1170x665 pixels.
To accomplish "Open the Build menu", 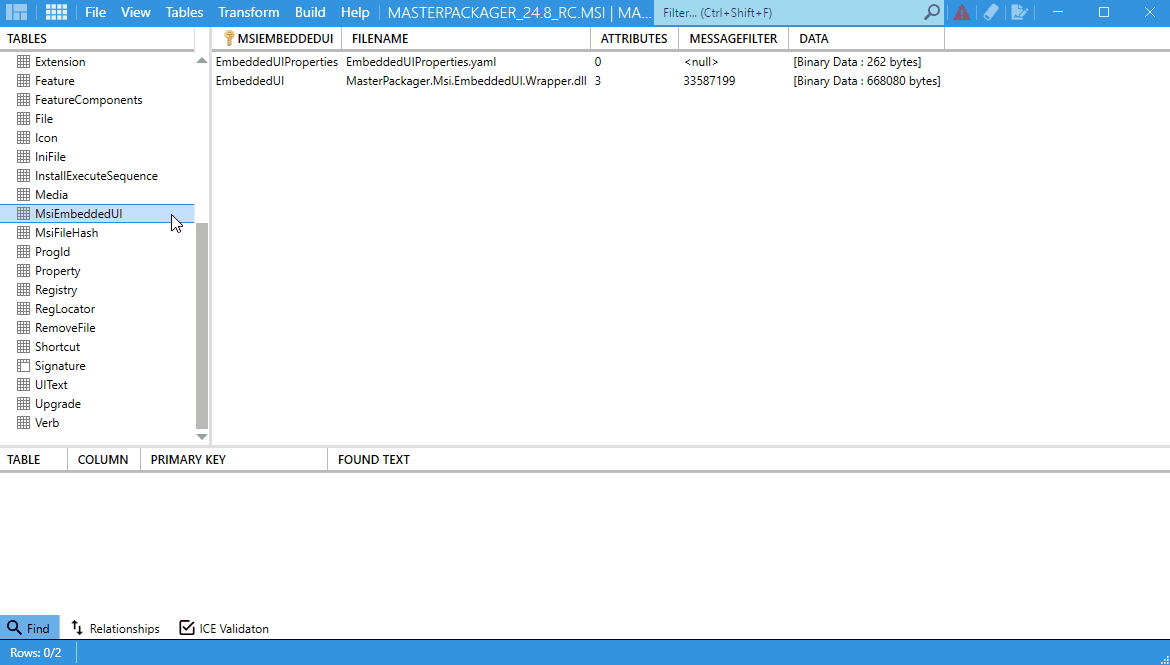I will click(x=310, y=13).
